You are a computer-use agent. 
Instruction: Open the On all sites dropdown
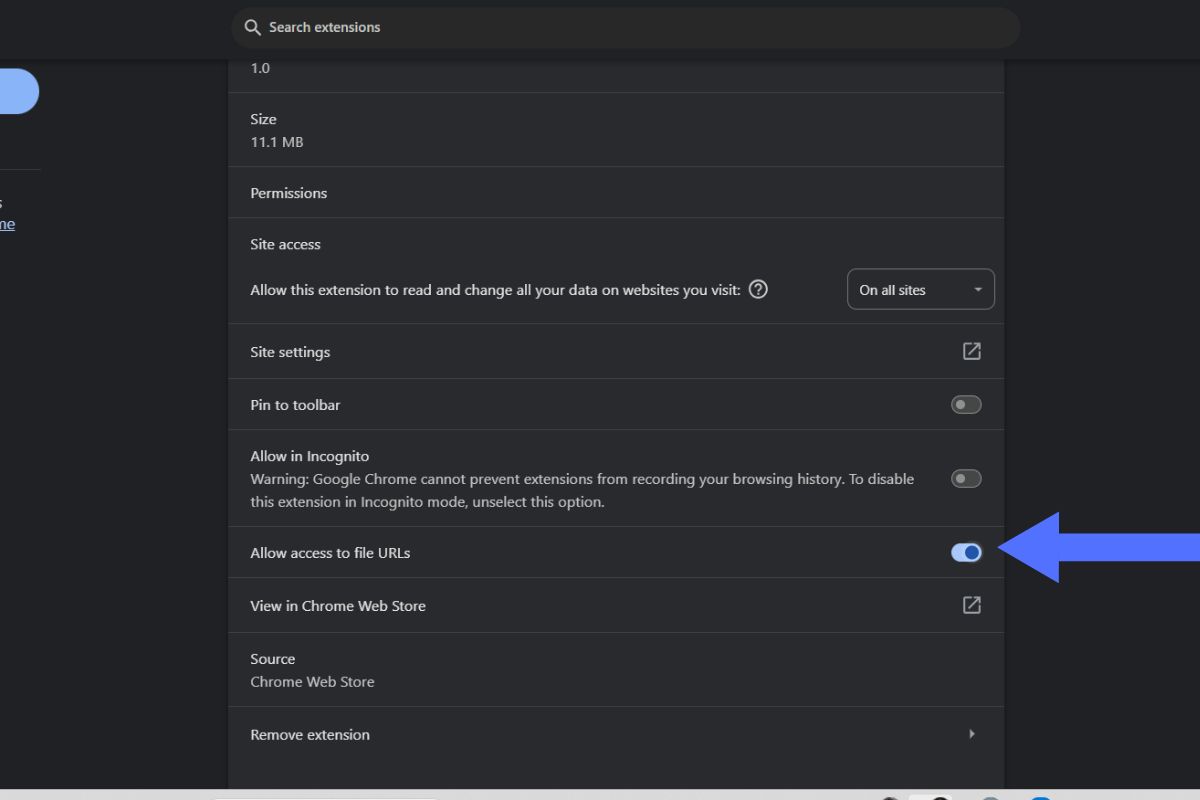(x=921, y=290)
